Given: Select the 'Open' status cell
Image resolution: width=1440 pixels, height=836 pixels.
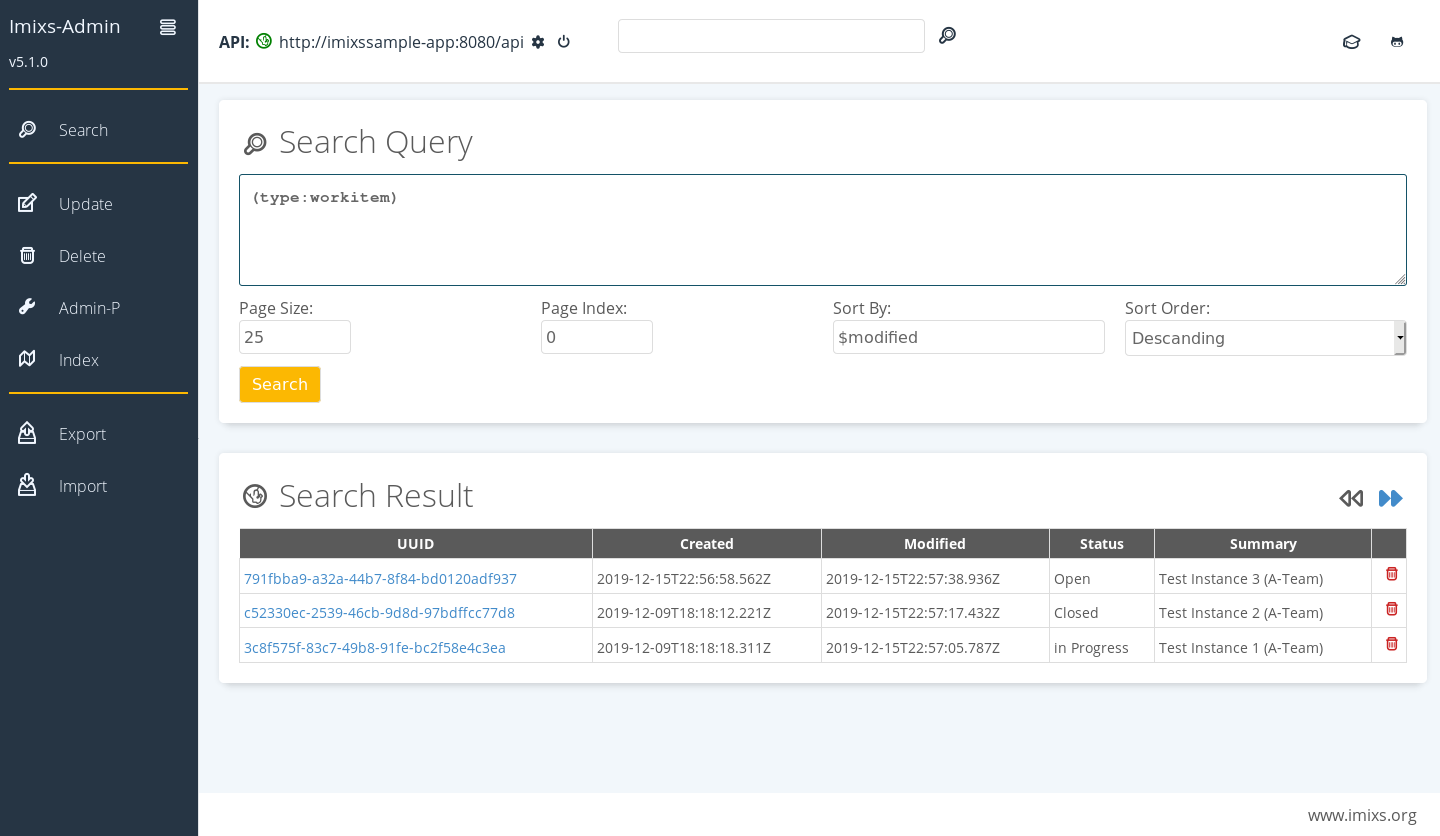Looking at the screenshot, I should tap(1102, 576).
